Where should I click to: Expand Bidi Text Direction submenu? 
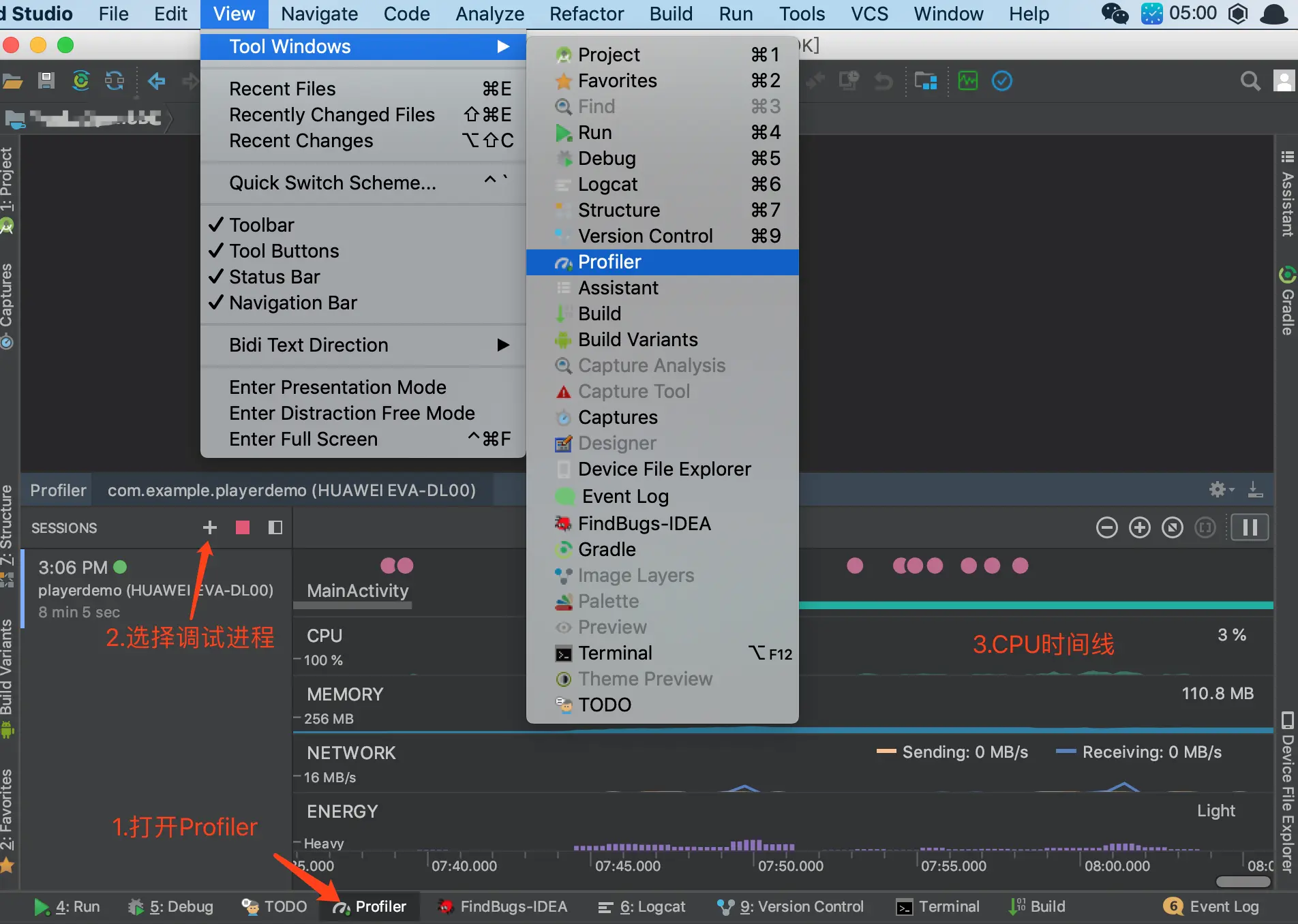point(363,345)
